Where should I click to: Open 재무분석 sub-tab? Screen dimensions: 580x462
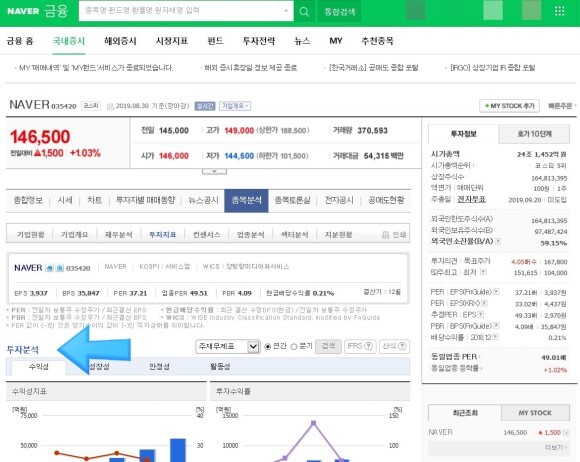tap(118, 235)
